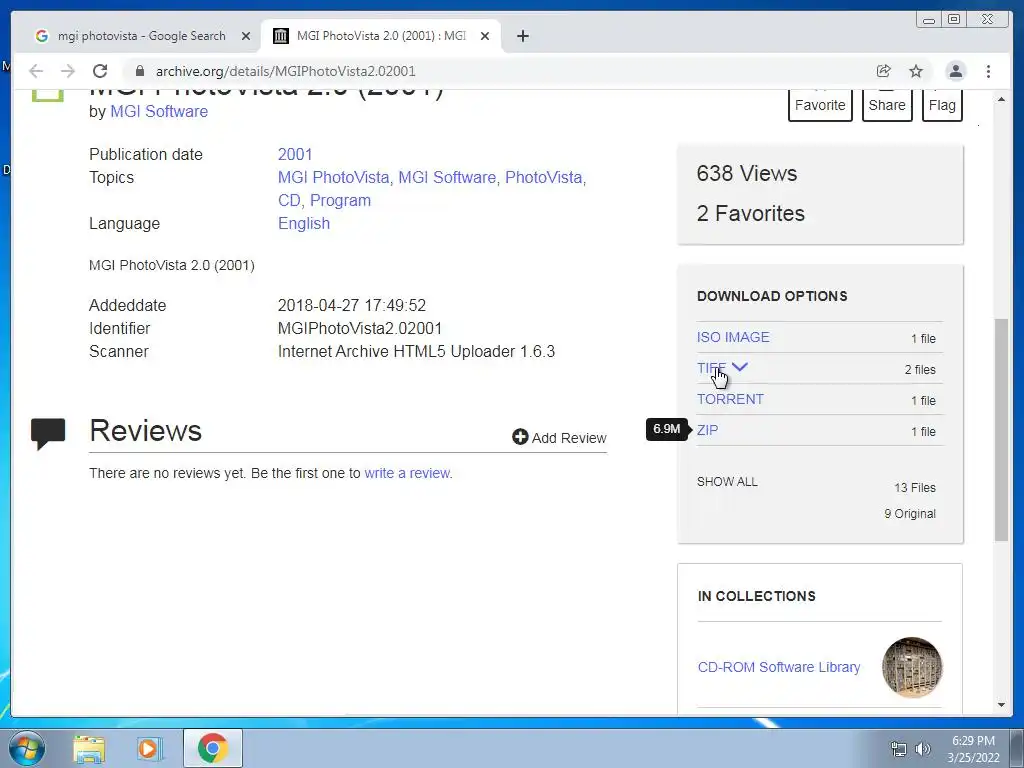Open the PhotoVista topic link
The width and height of the screenshot is (1024, 768).
coord(544,178)
